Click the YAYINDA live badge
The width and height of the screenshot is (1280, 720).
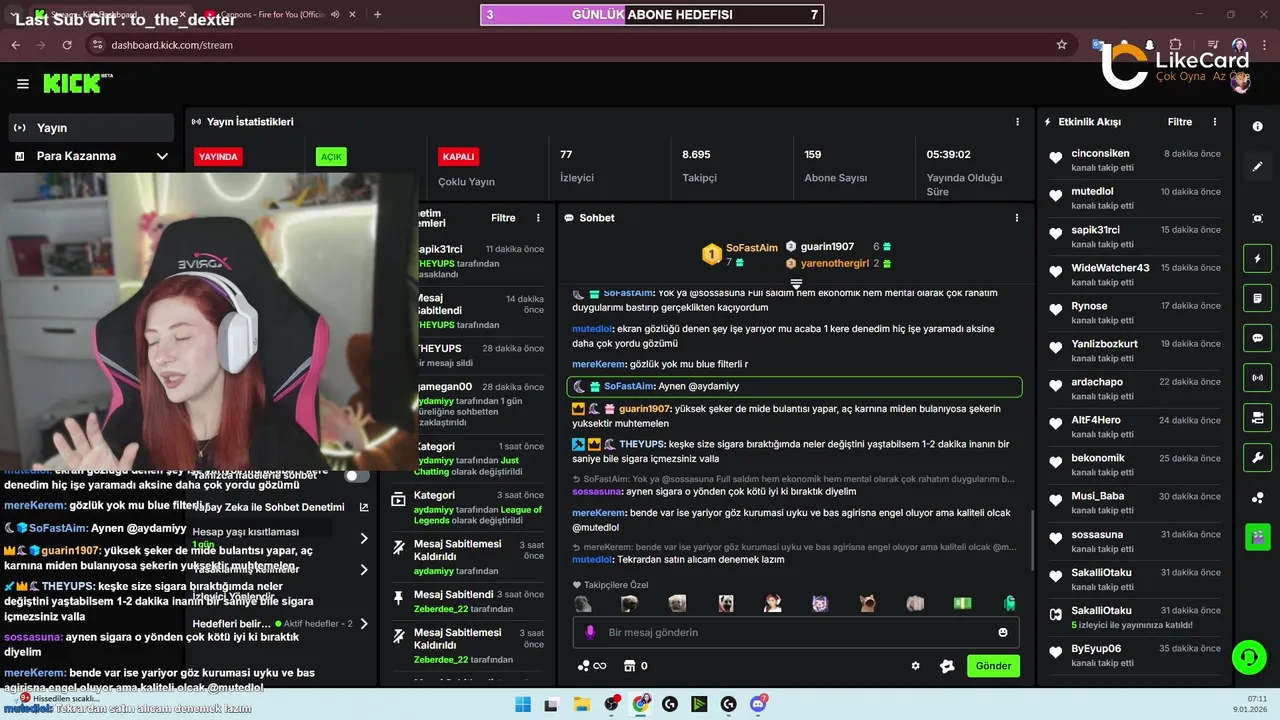(x=218, y=157)
